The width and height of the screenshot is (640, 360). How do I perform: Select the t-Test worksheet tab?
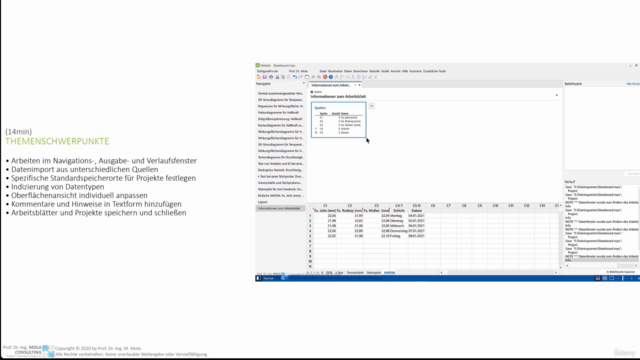[x=339, y=272]
